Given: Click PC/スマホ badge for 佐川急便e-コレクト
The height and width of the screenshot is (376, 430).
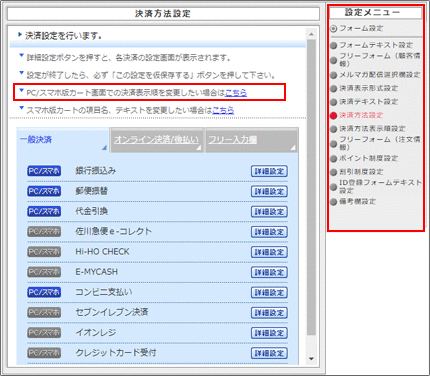Looking at the screenshot, I should tap(44, 232).
